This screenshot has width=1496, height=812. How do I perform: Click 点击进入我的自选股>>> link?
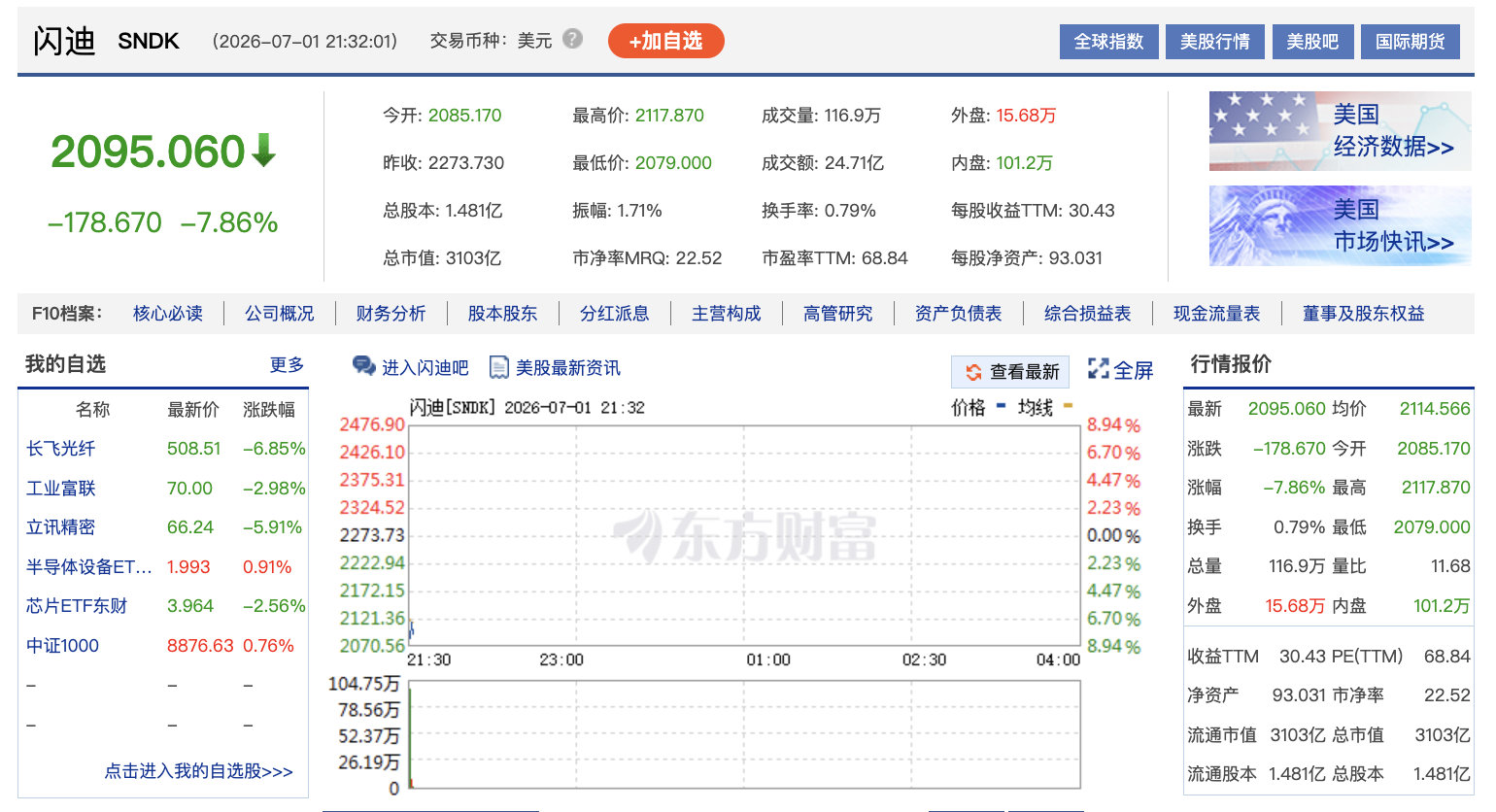coord(198,770)
